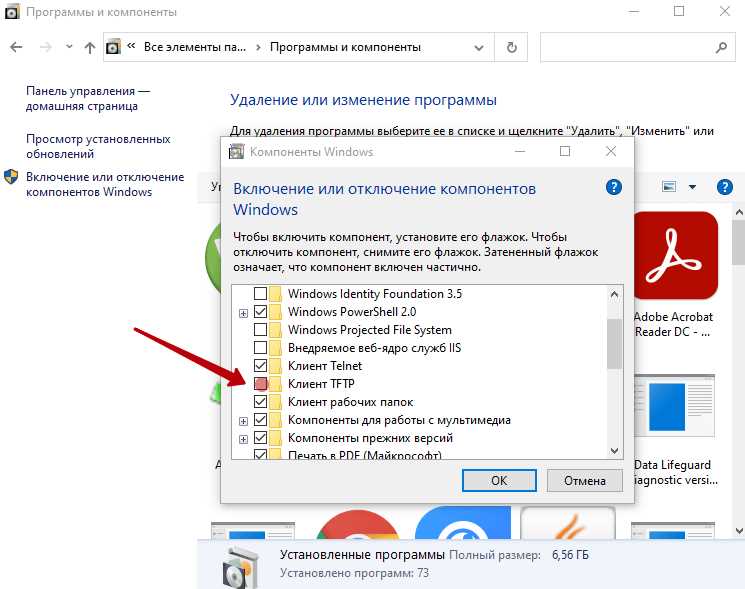Go back using the back arrow
This screenshot has width=745, height=589.
[17, 47]
